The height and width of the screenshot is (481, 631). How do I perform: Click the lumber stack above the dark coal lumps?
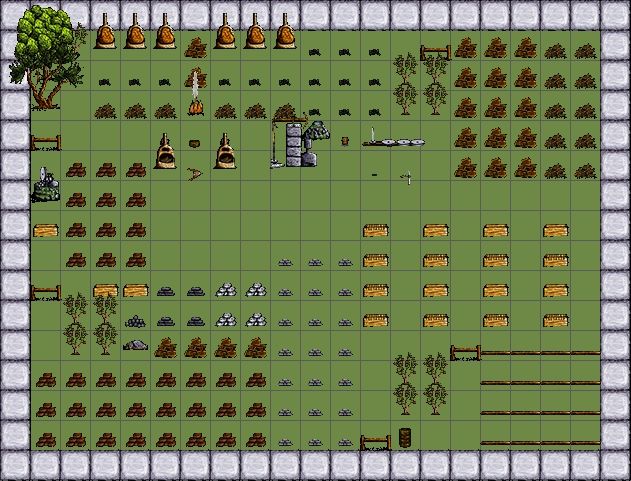(136, 290)
